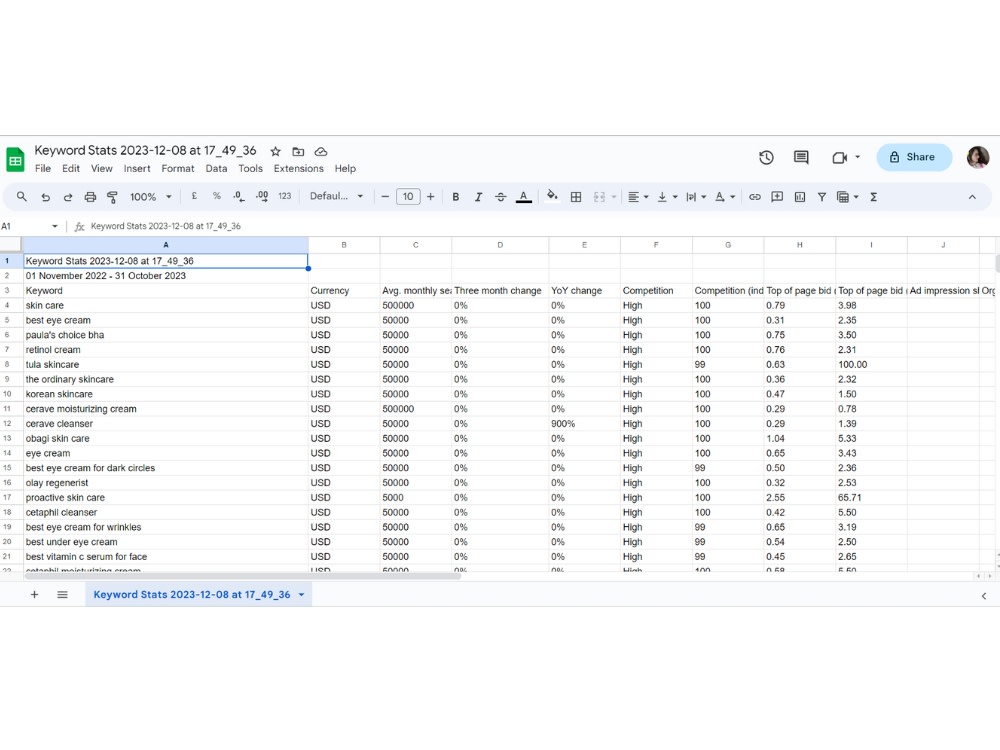
Task: Print the spreadsheet
Action: tap(90, 197)
